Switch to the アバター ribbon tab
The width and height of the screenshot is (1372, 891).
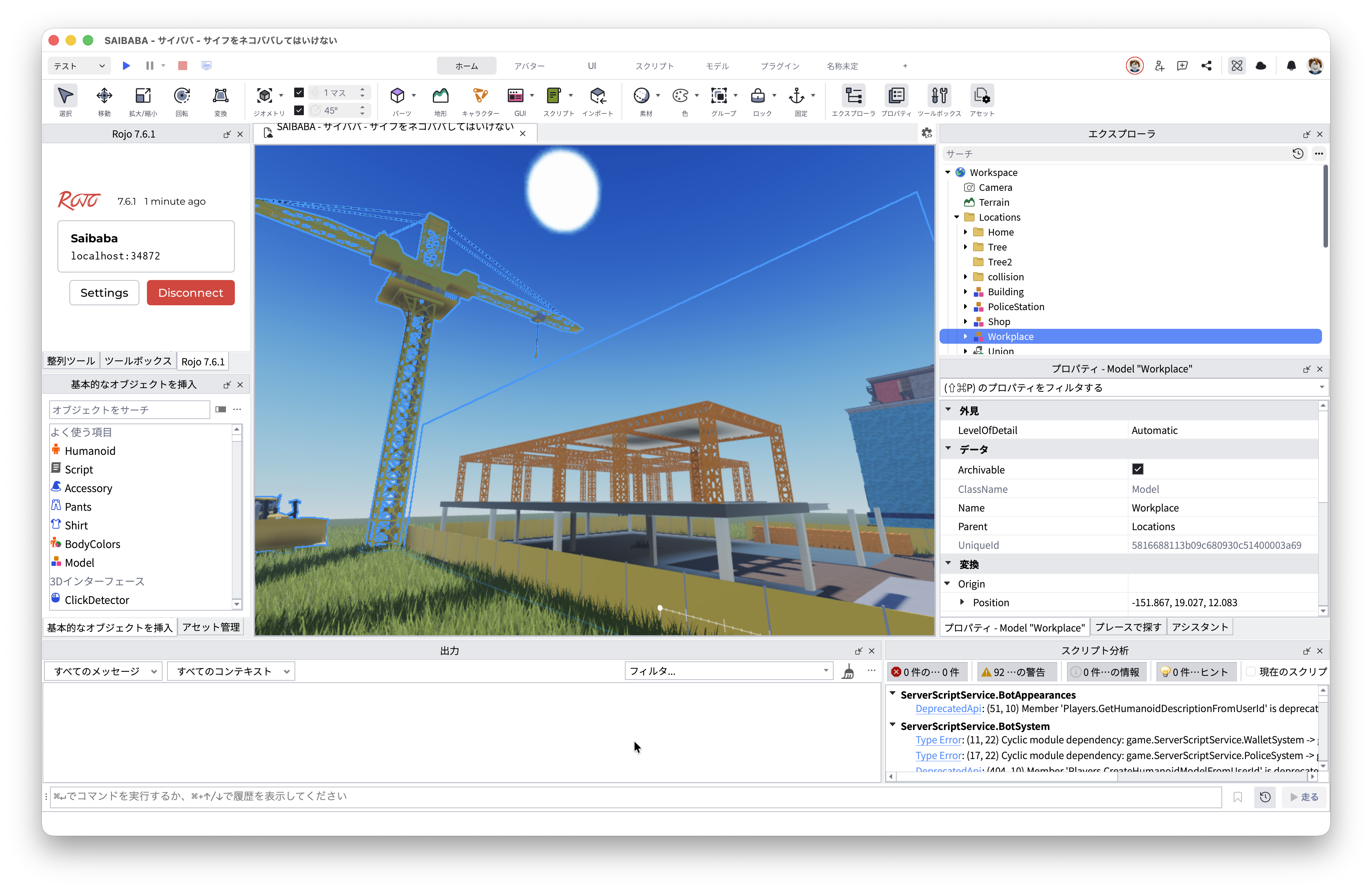coord(529,66)
